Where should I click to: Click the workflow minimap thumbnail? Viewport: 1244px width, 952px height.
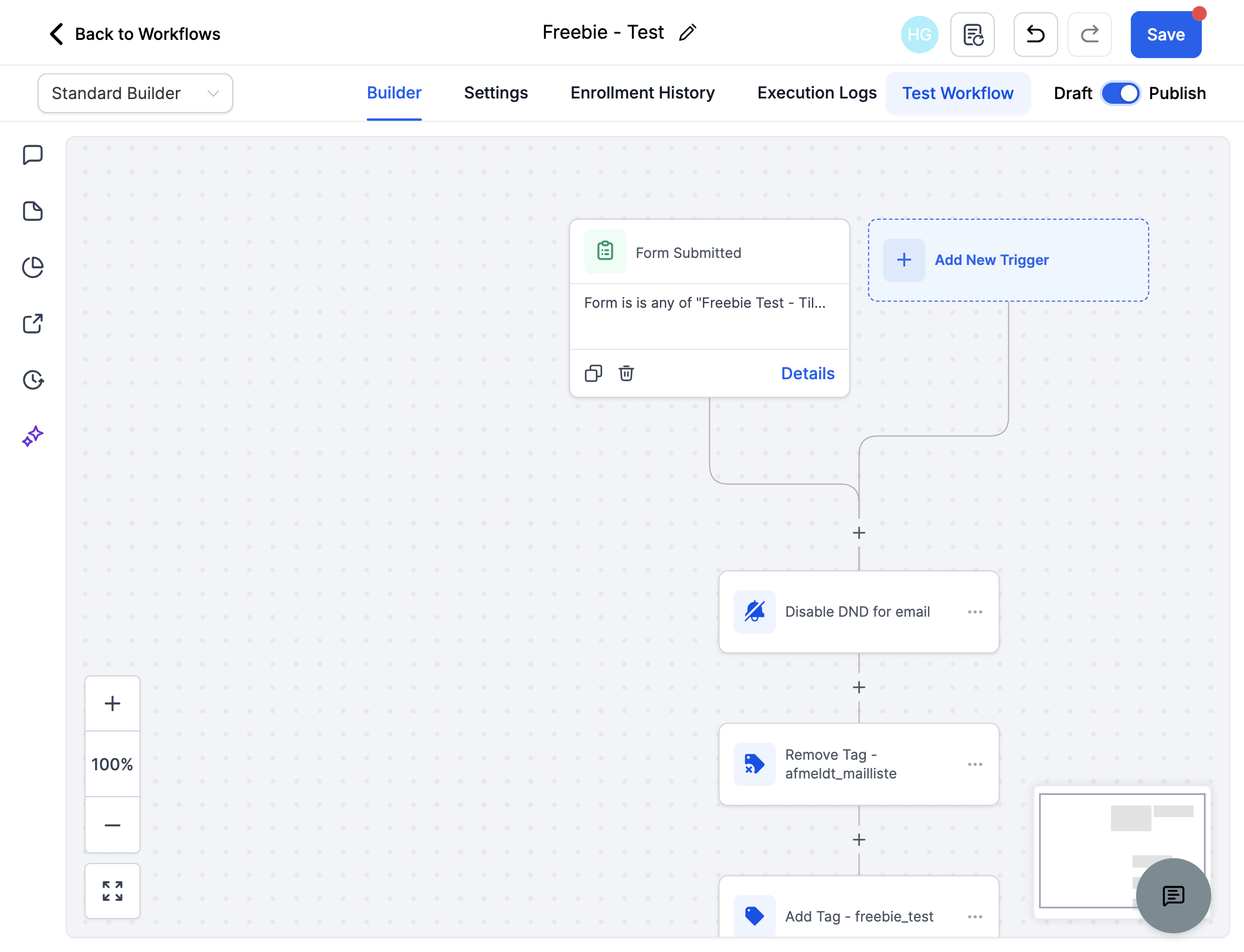click(x=1122, y=851)
